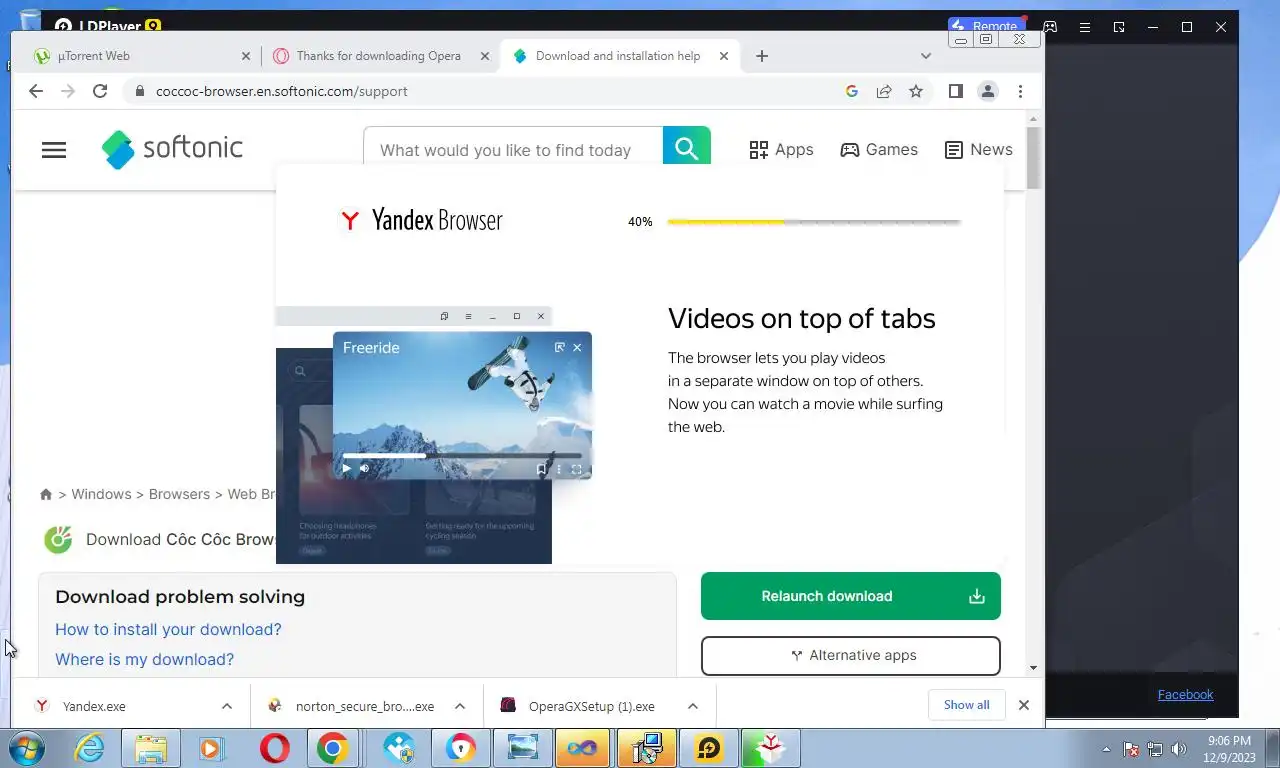Bookmark this tab with star icon
Viewport: 1280px width, 768px height.
pos(916,91)
